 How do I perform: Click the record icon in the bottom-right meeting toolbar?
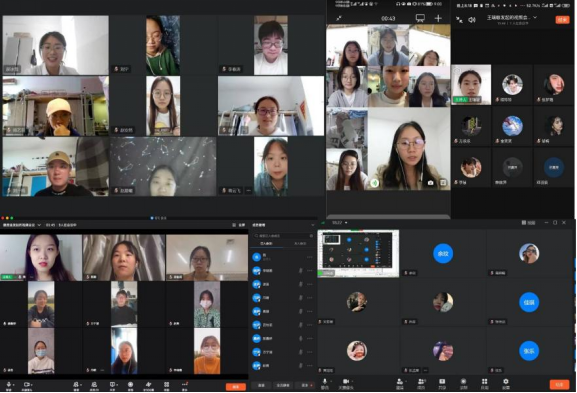click(x=464, y=382)
